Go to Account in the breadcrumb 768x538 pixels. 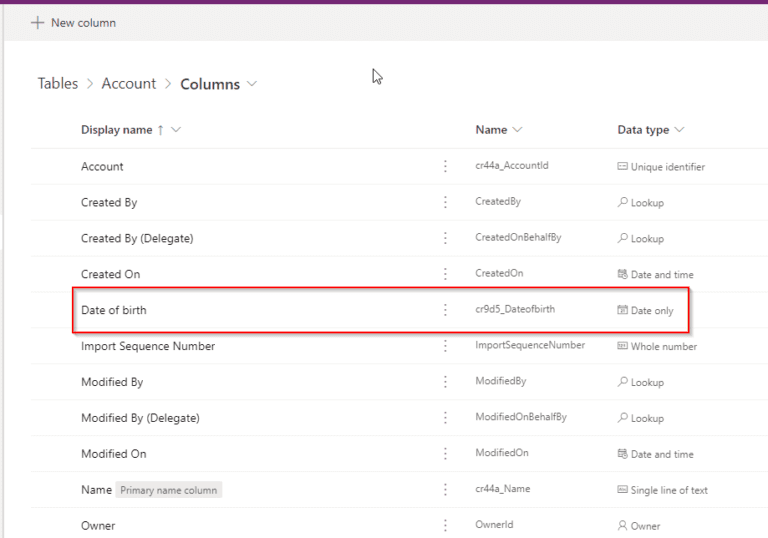tap(129, 84)
